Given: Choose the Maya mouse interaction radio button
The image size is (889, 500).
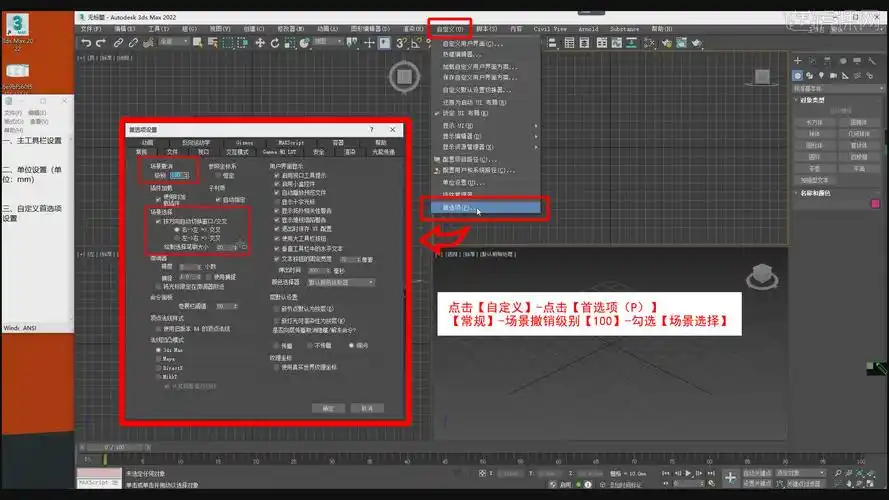Looking at the screenshot, I should [158, 359].
